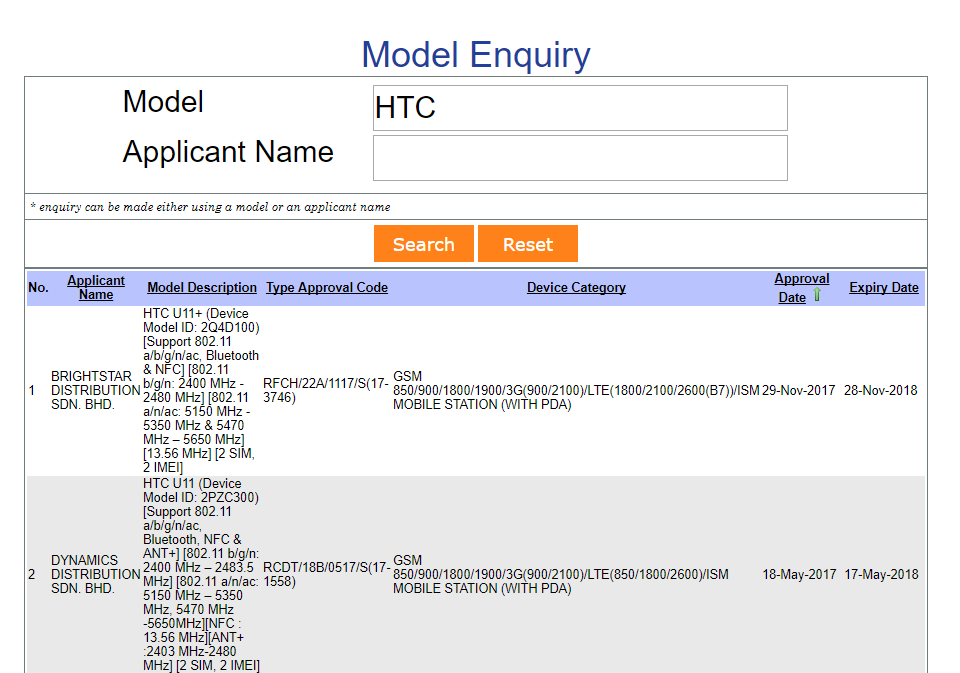This screenshot has width=960, height=673.
Task: Sort by the Expiry Date column header
Action: click(x=883, y=288)
